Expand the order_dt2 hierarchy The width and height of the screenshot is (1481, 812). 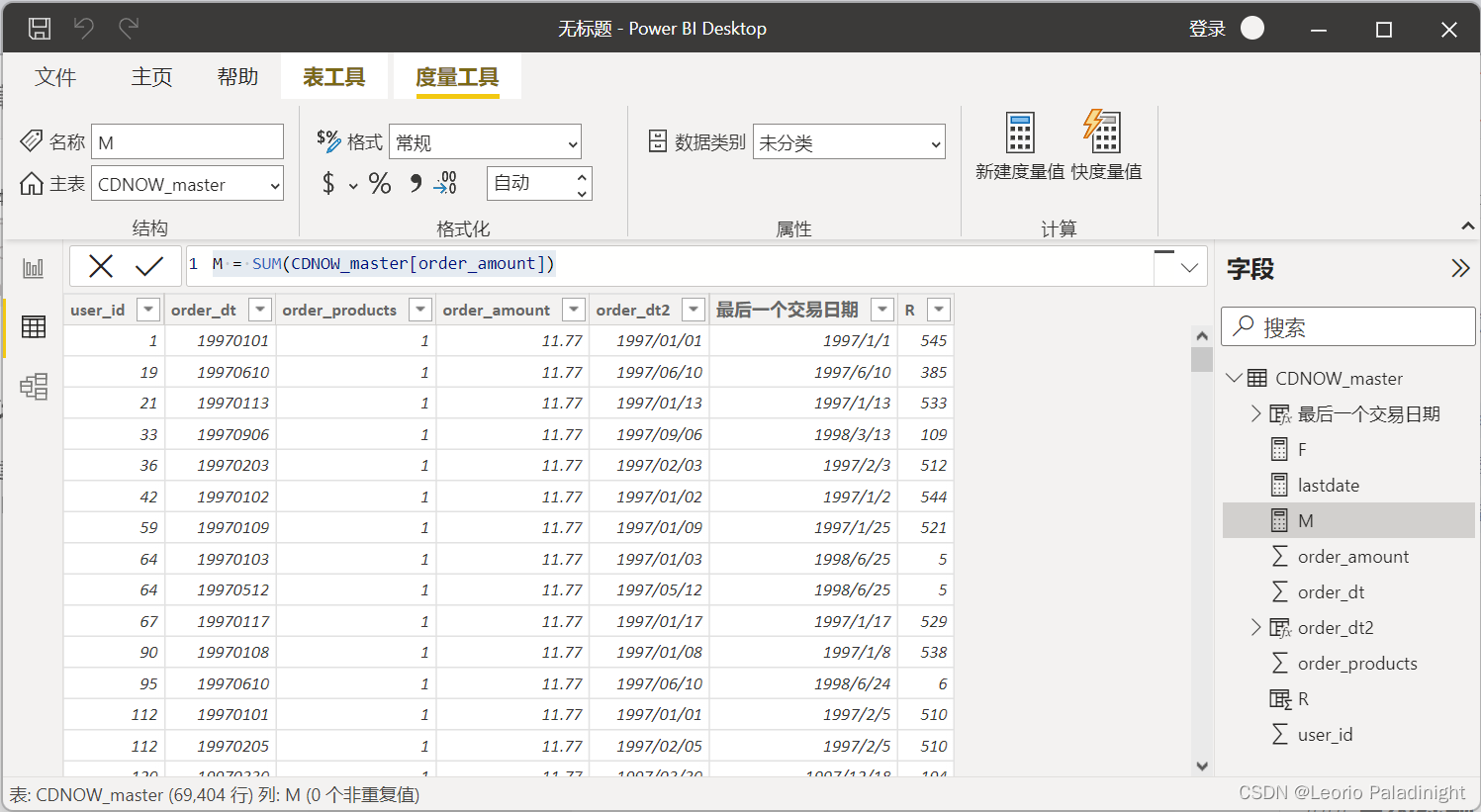pos(1255,627)
